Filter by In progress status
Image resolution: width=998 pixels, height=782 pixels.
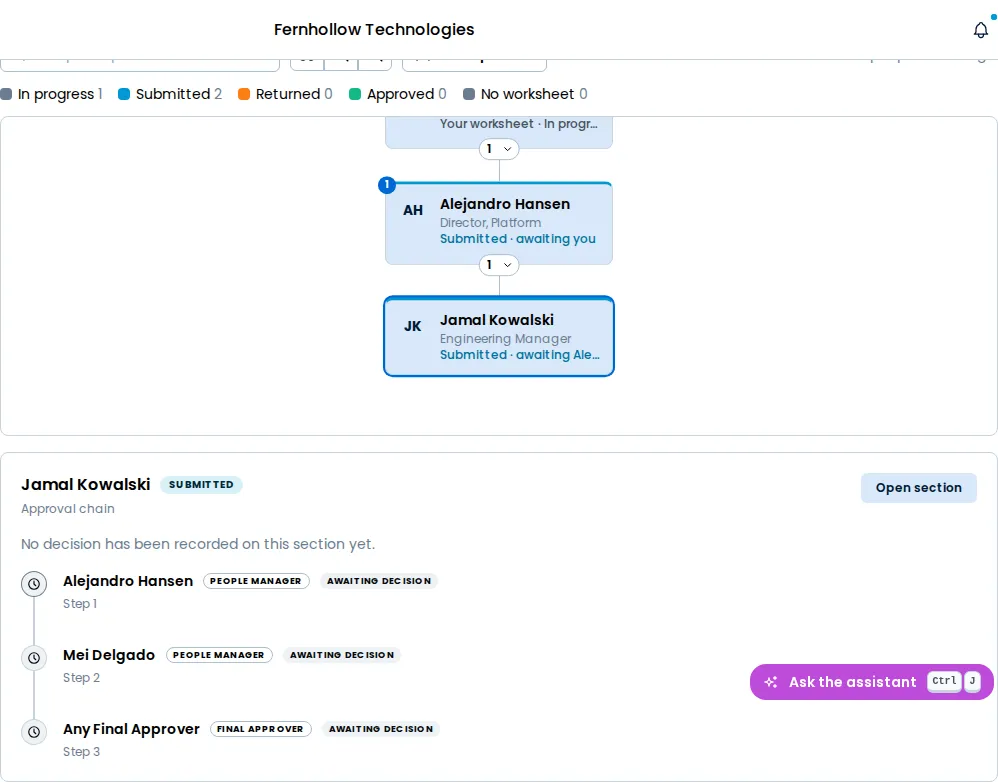(x=52, y=94)
